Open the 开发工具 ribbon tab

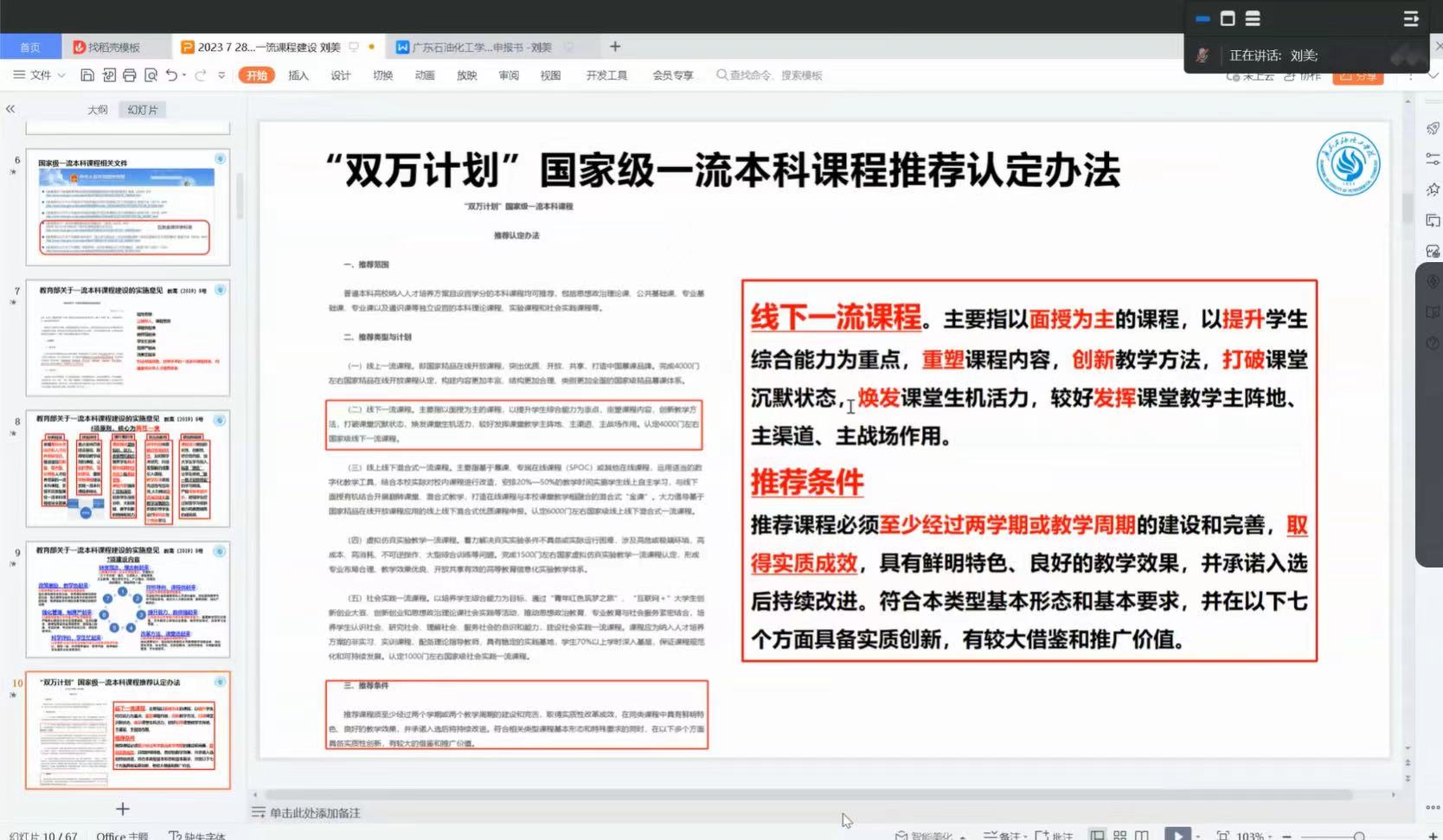(606, 75)
